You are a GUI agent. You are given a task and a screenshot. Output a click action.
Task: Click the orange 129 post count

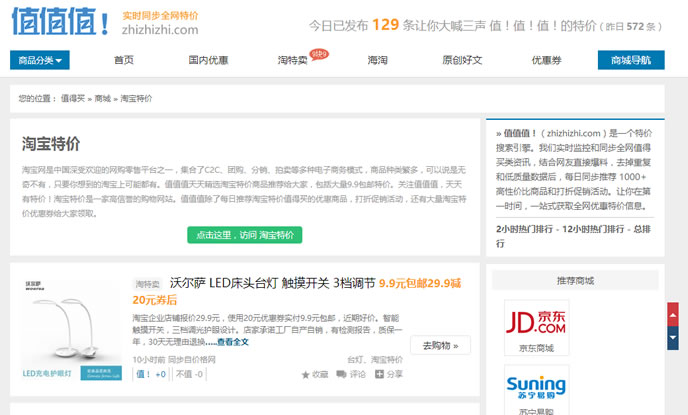click(x=385, y=25)
